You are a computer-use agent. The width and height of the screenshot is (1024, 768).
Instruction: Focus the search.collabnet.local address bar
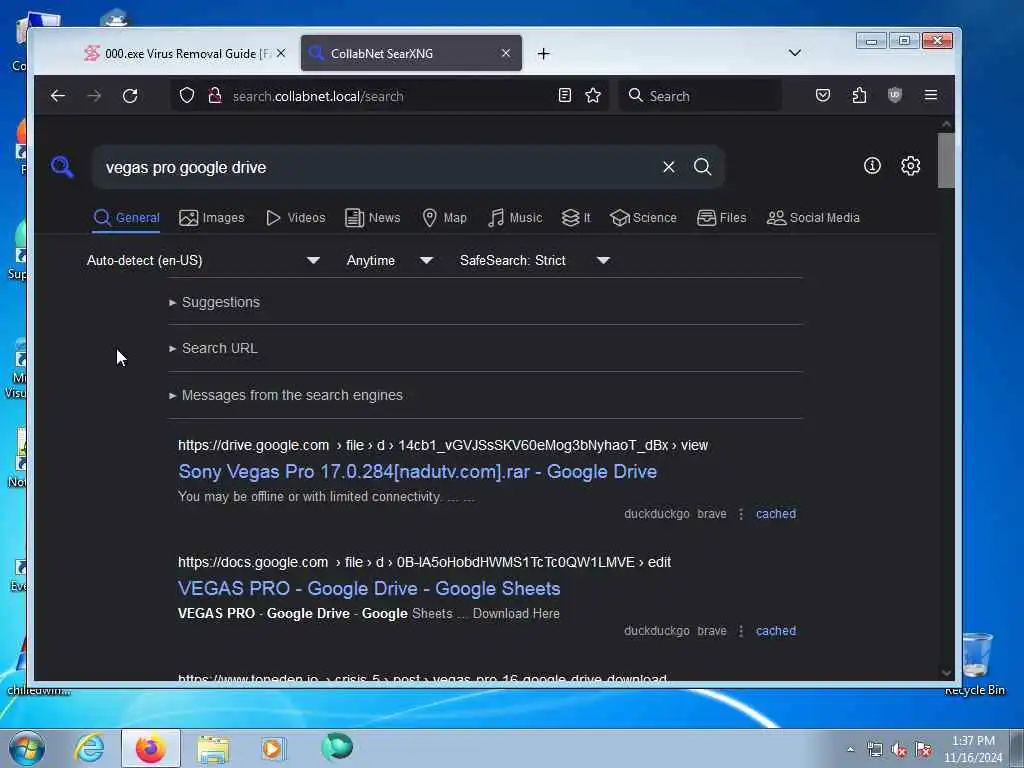click(389, 96)
